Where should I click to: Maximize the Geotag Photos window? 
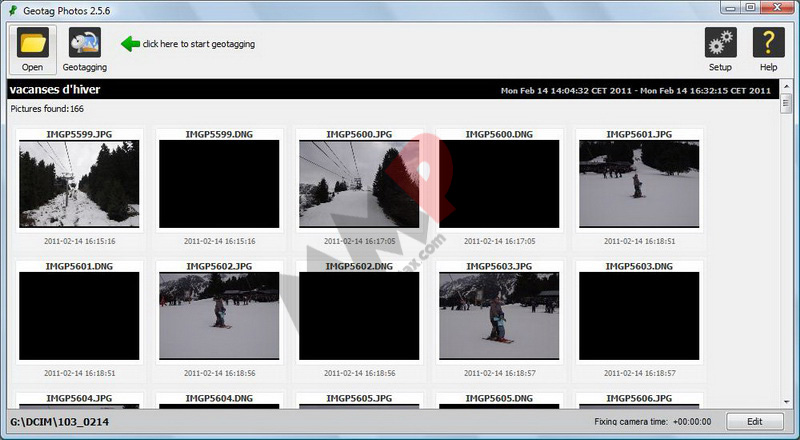point(751,7)
